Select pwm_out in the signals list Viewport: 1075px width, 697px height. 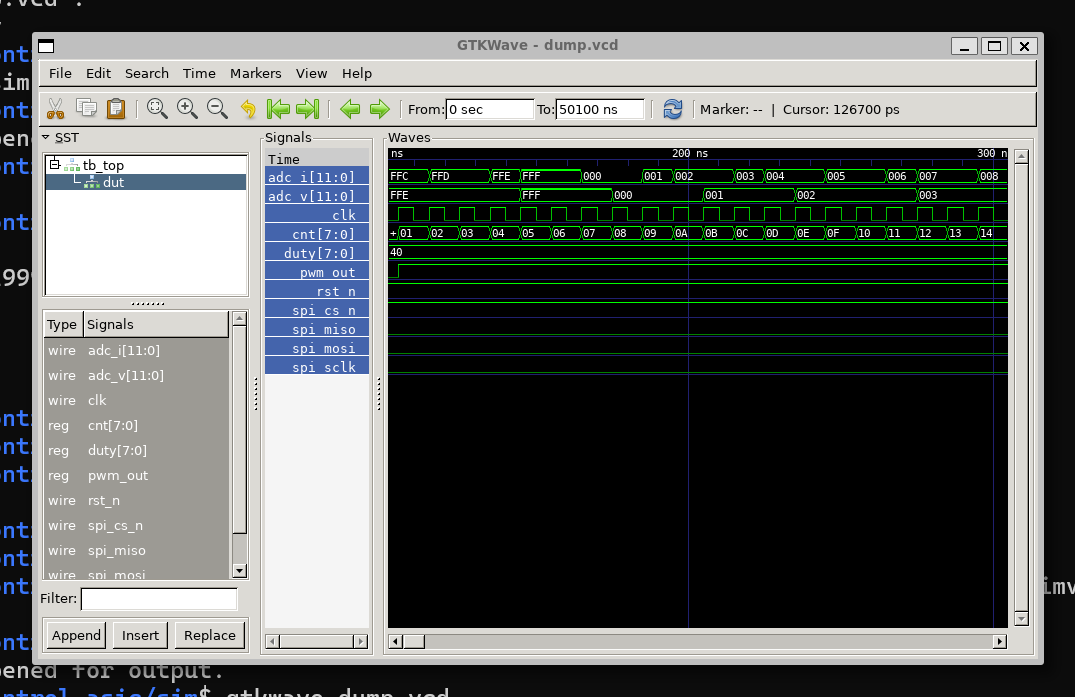click(x=117, y=476)
